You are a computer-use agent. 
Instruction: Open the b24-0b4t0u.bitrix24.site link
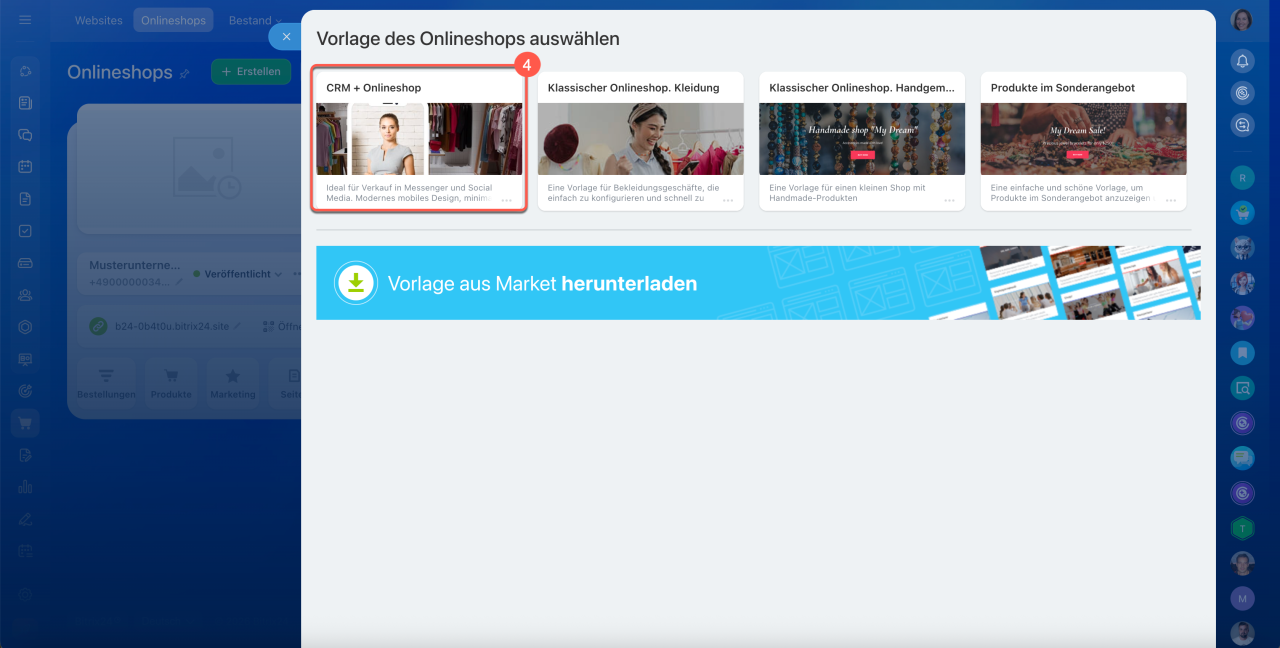click(171, 326)
